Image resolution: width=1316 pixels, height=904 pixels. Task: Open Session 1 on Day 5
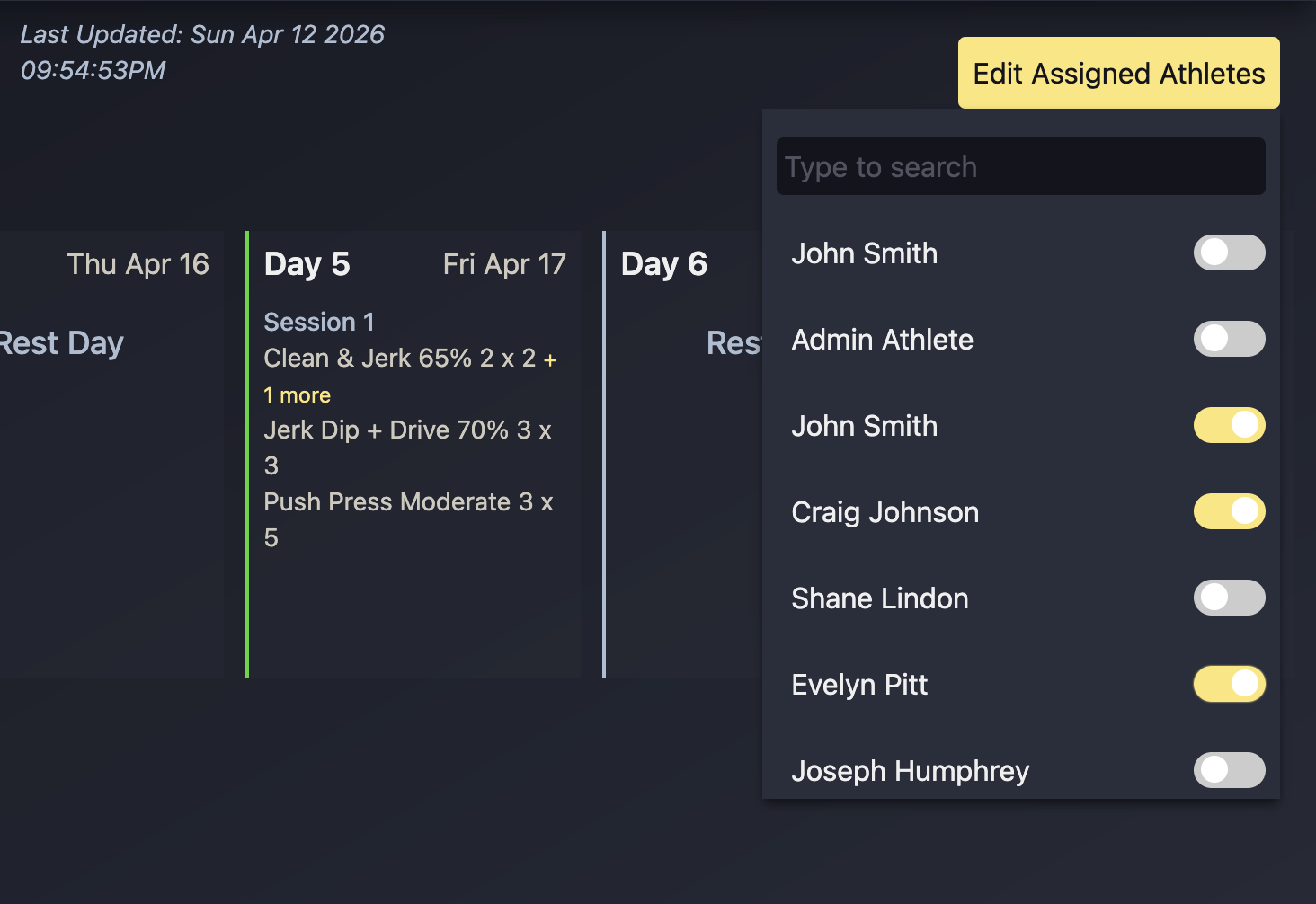319,322
